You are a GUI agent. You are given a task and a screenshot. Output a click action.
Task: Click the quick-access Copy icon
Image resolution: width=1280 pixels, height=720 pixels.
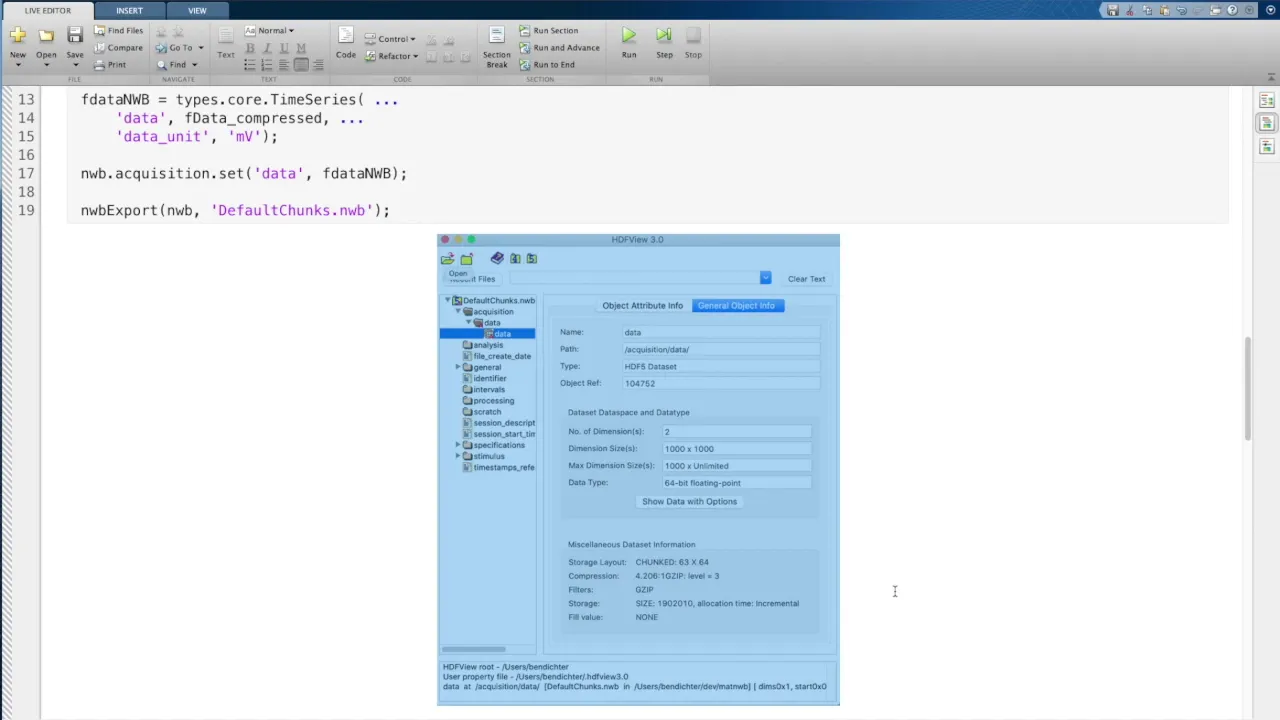point(1147,10)
